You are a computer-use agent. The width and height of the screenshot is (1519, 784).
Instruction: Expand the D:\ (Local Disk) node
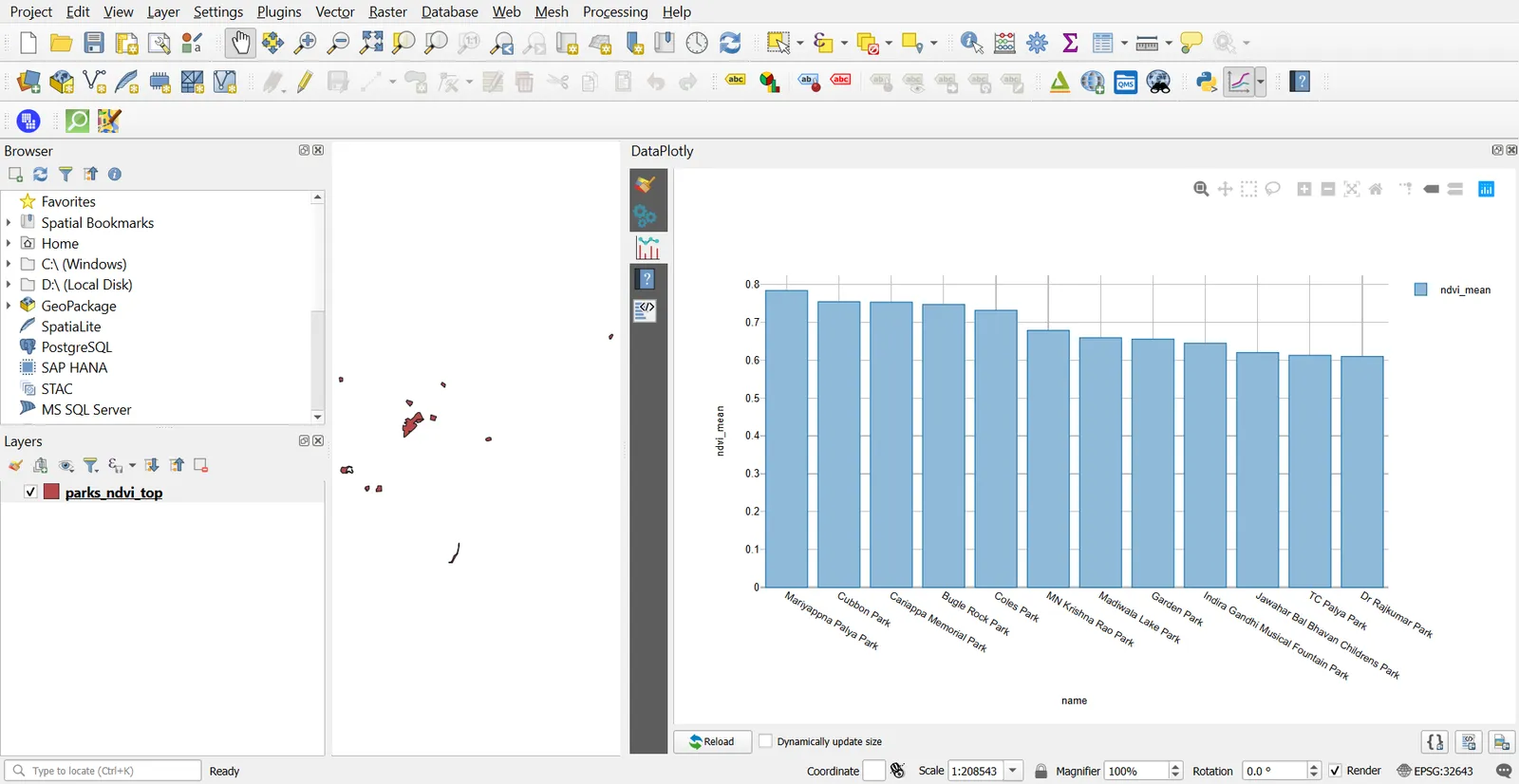pyautogui.click(x=9, y=285)
